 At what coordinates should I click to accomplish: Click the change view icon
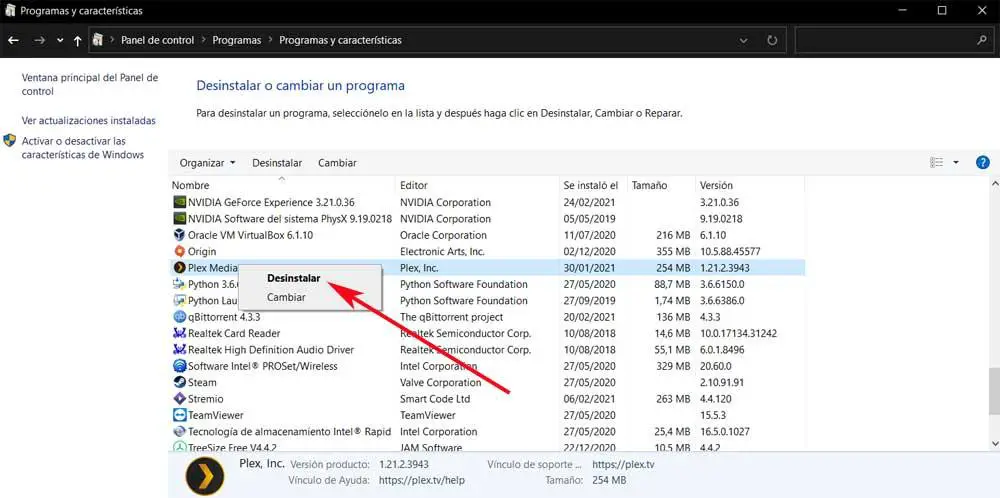tap(936, 163)
